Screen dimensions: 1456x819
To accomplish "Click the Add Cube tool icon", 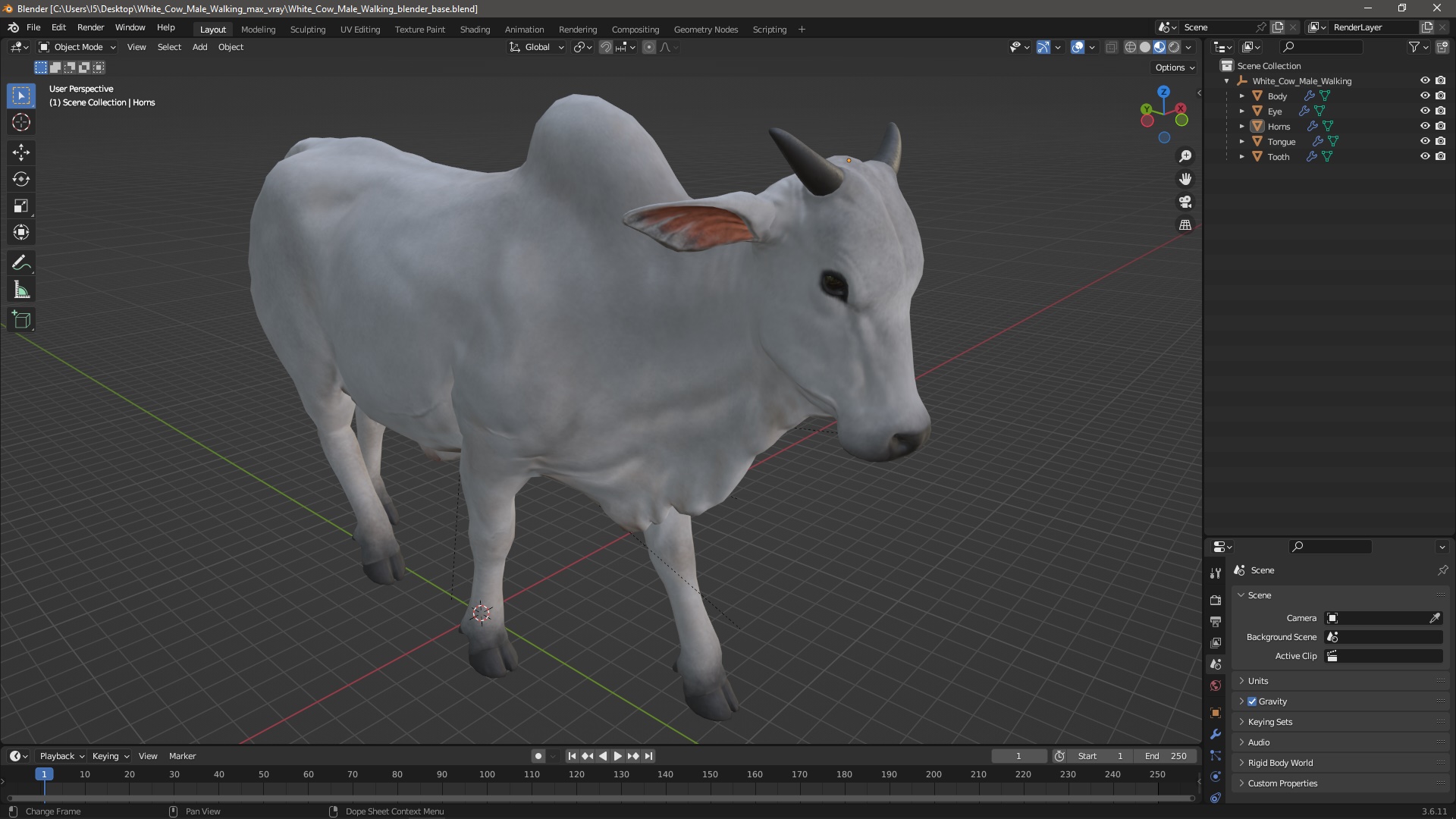I will pyautogui.click(x=21, y=320).
